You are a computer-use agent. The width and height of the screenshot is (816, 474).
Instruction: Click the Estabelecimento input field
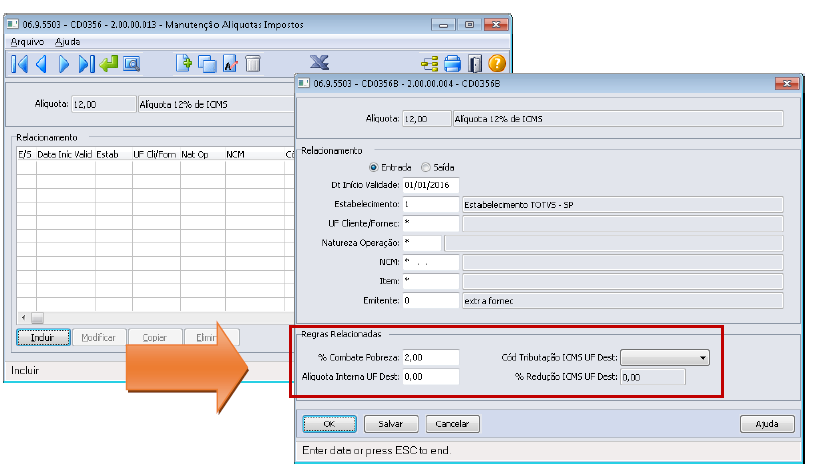[x=431, y=204]
